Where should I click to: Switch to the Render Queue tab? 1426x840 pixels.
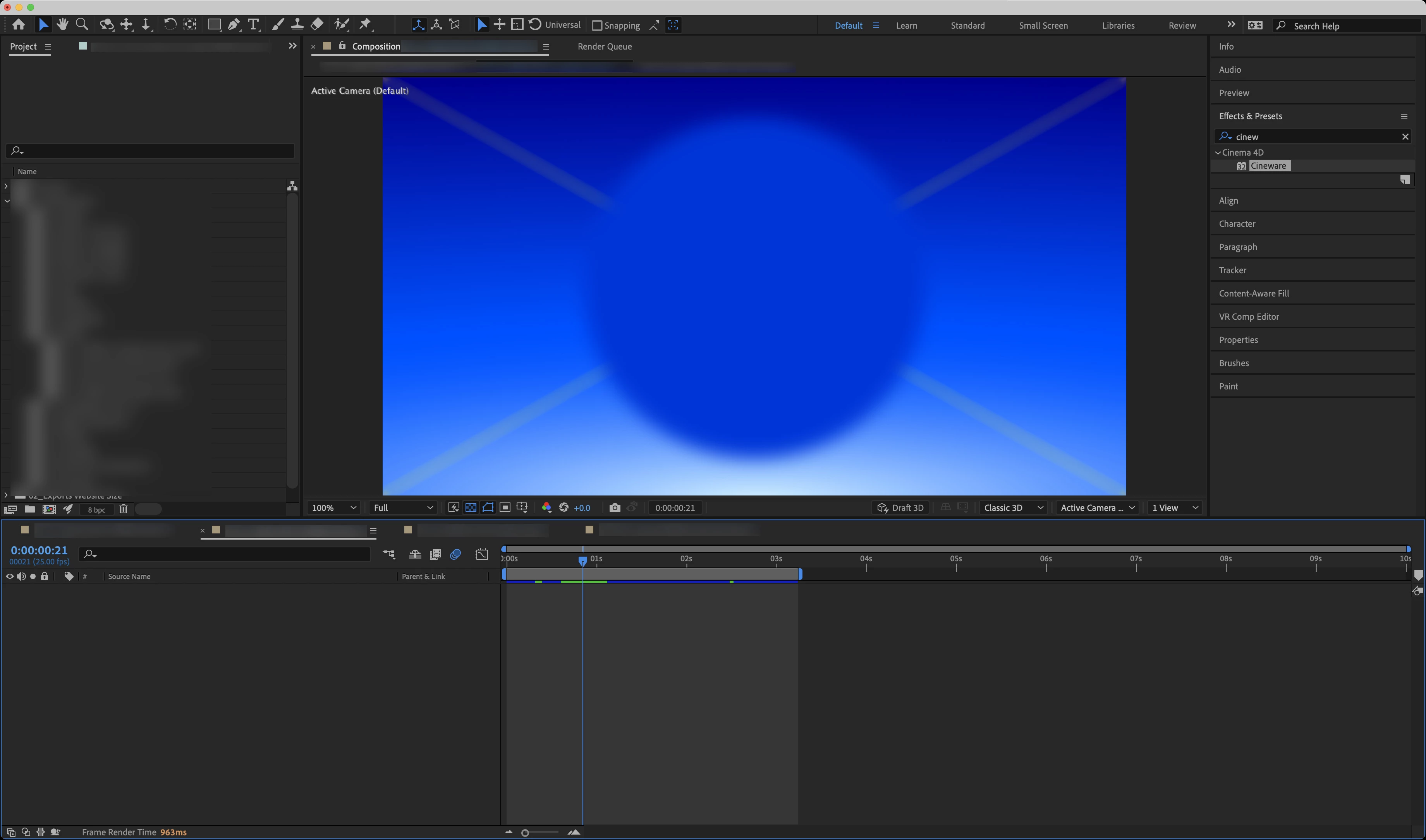[x=604, y=46]
